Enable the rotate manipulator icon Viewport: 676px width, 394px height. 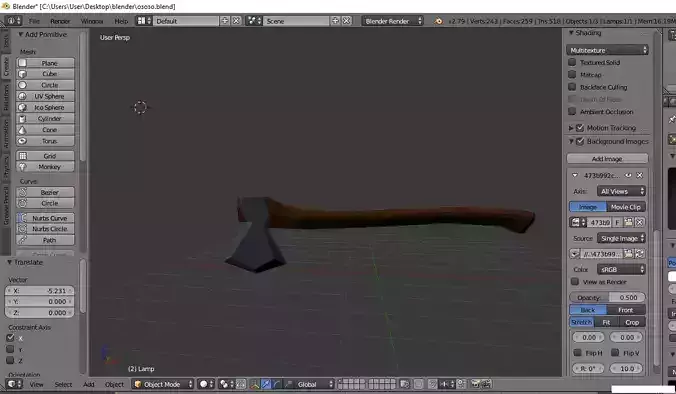pyautogui.click(x=276, y=384)
